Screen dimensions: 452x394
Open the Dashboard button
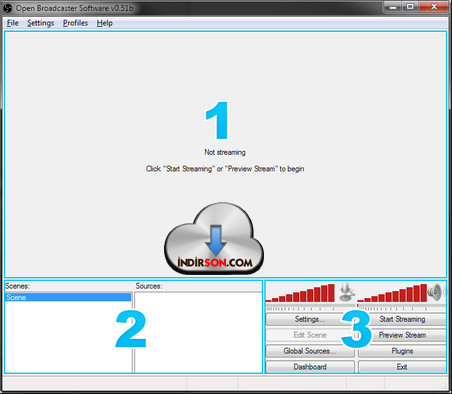pos(310,367)
